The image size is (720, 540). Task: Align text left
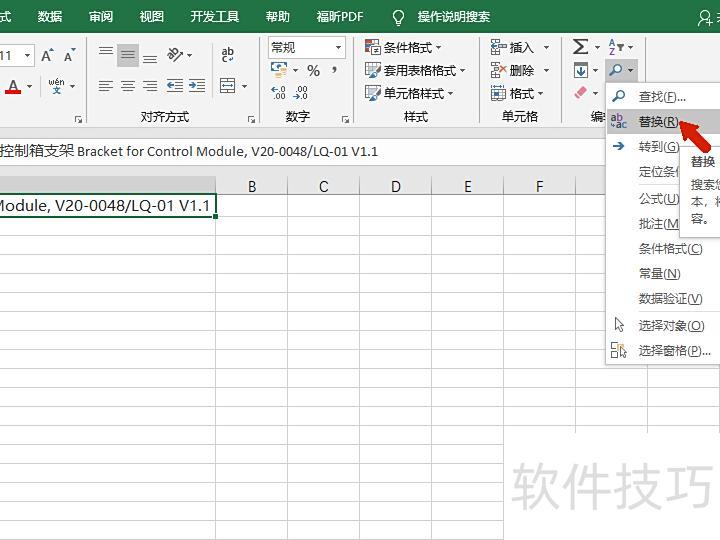pyautogui.click(x=106, y=86)
